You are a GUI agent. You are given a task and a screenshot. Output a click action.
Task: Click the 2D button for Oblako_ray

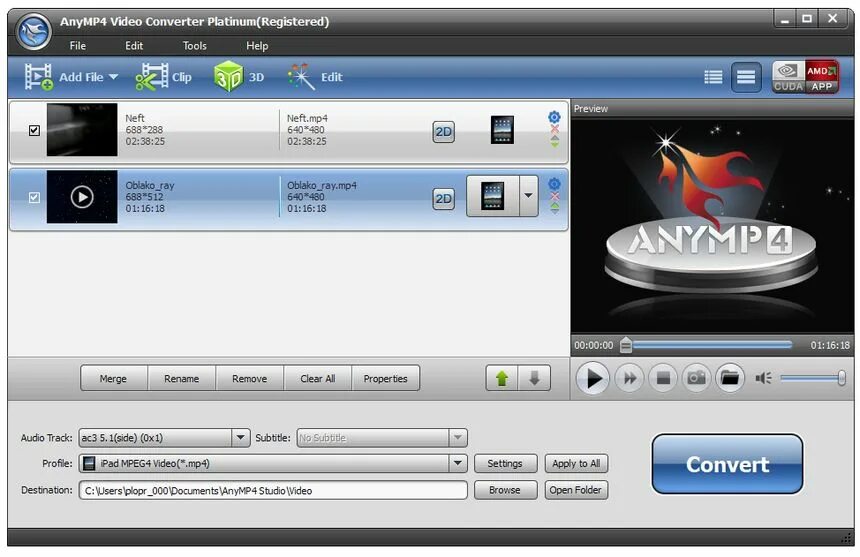pyautogui.click(x=443, y=199)
